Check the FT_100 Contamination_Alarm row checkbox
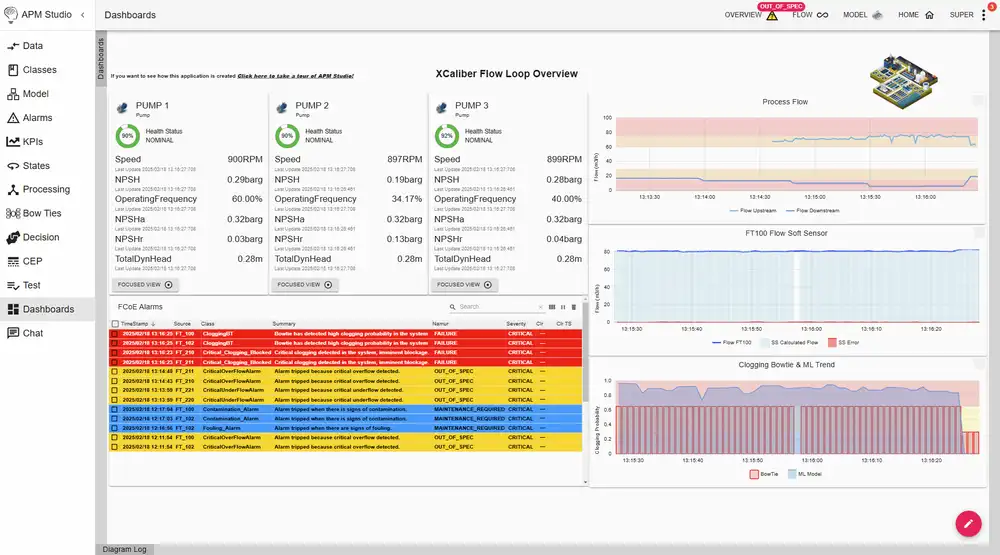 [x=115, y=409]
